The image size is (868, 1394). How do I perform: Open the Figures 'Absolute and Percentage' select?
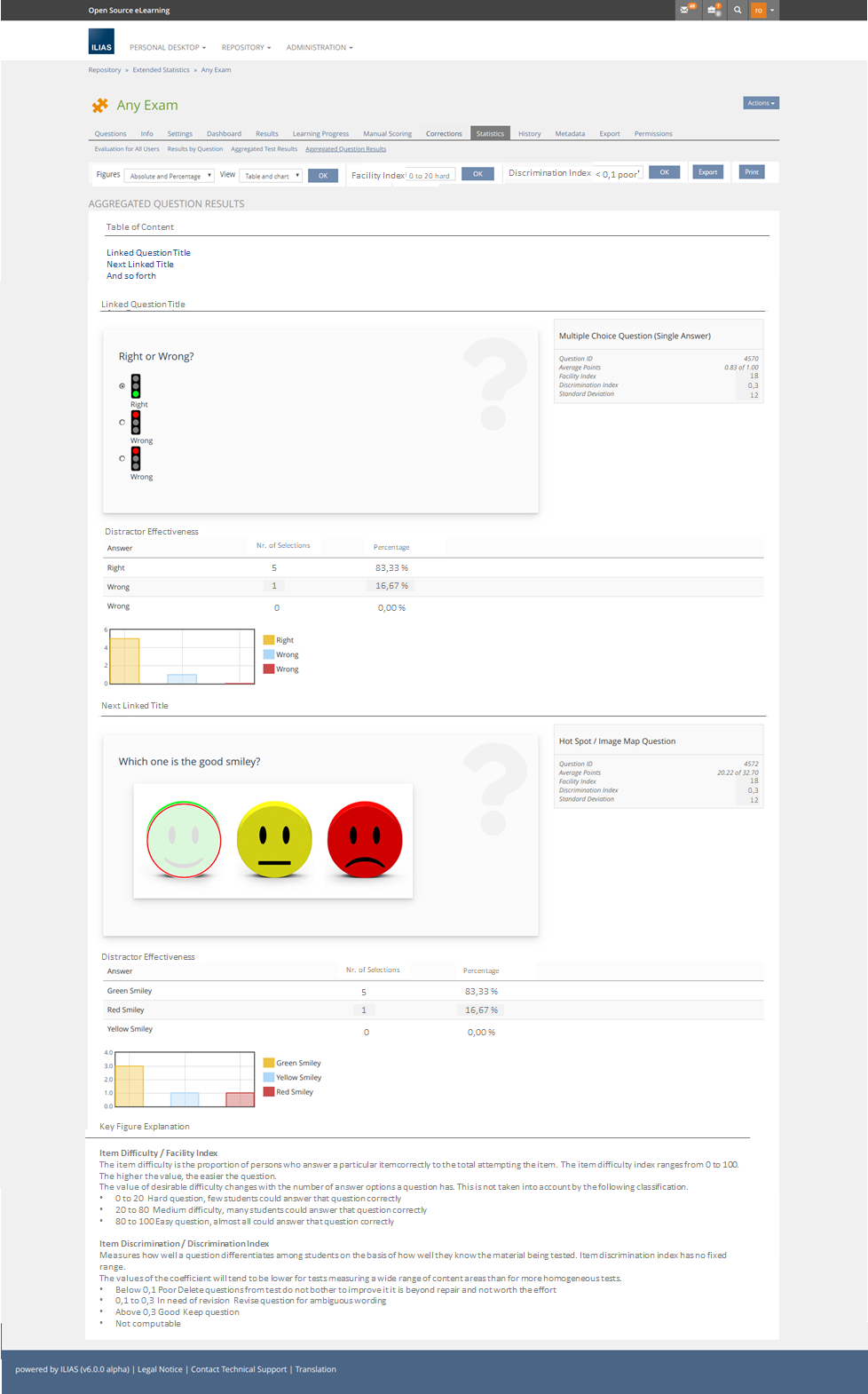(169, 176)
